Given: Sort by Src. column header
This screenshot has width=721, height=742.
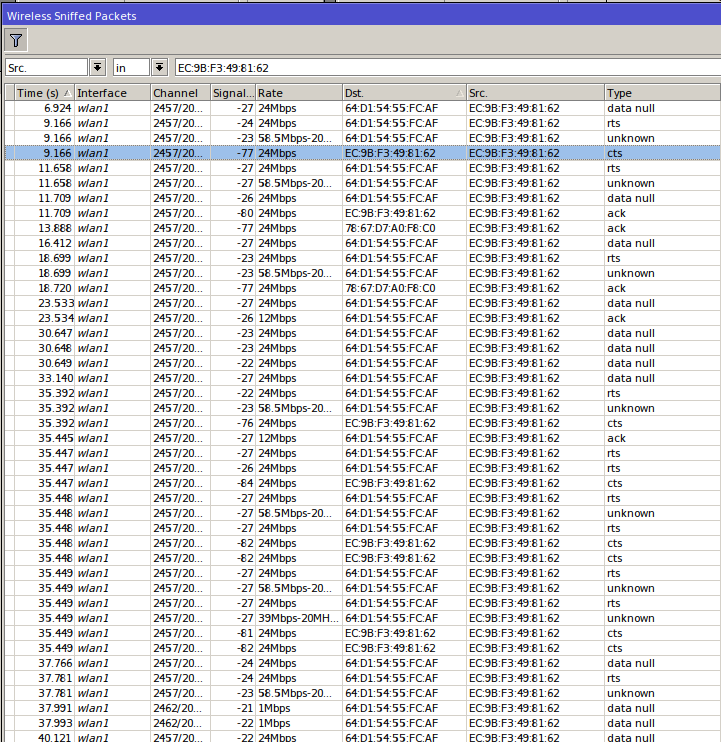Looking at the screenshot, I should tap(536, 93).
